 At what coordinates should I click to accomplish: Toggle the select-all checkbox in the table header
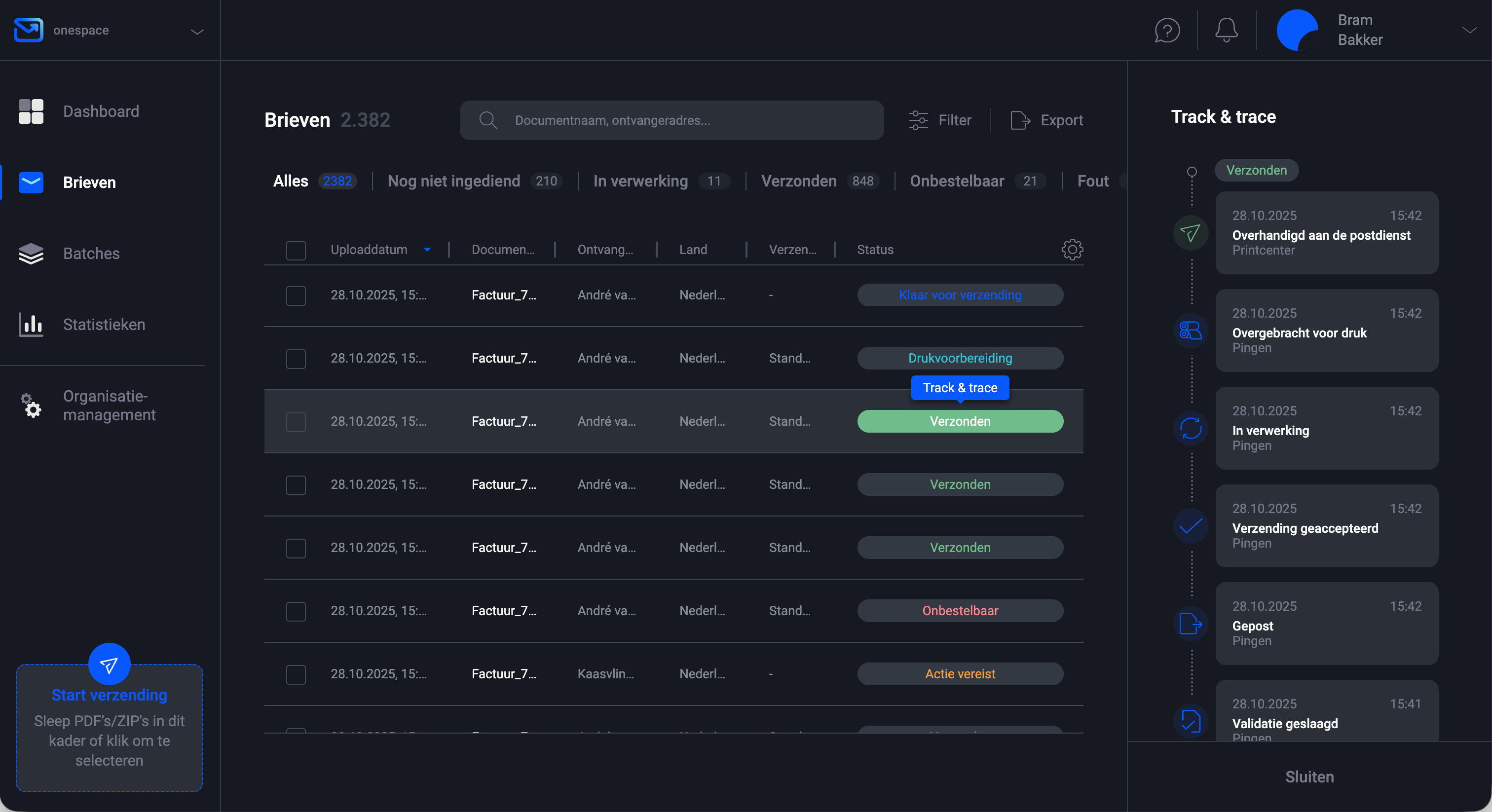tap(296, 250)
